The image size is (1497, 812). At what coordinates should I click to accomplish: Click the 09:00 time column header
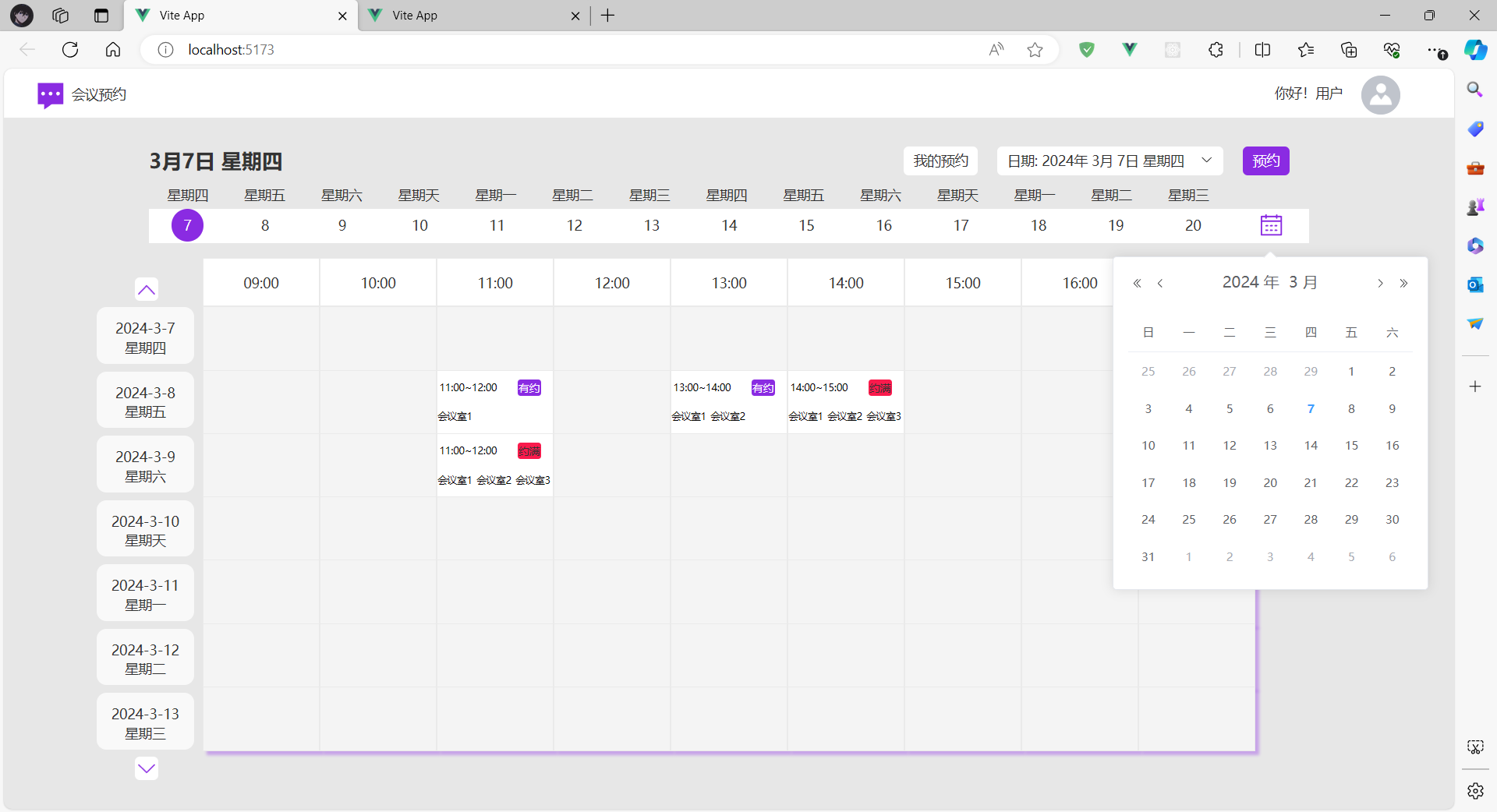261,283
